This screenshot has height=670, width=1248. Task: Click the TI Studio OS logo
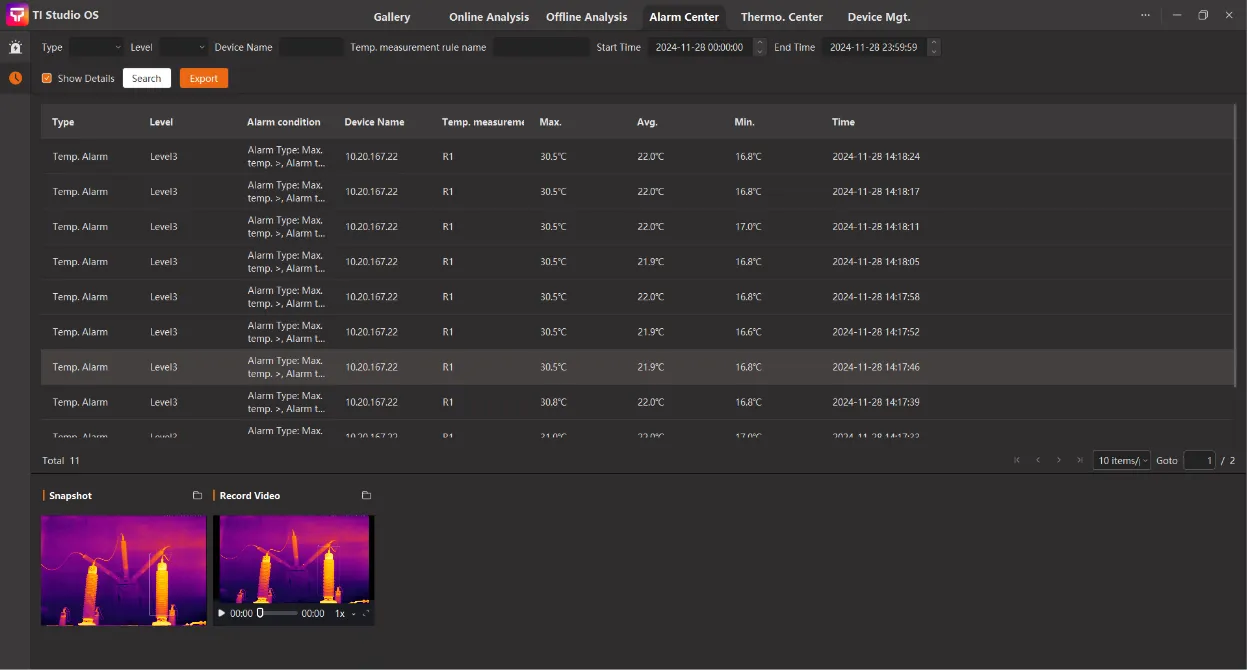pos(17,16)
